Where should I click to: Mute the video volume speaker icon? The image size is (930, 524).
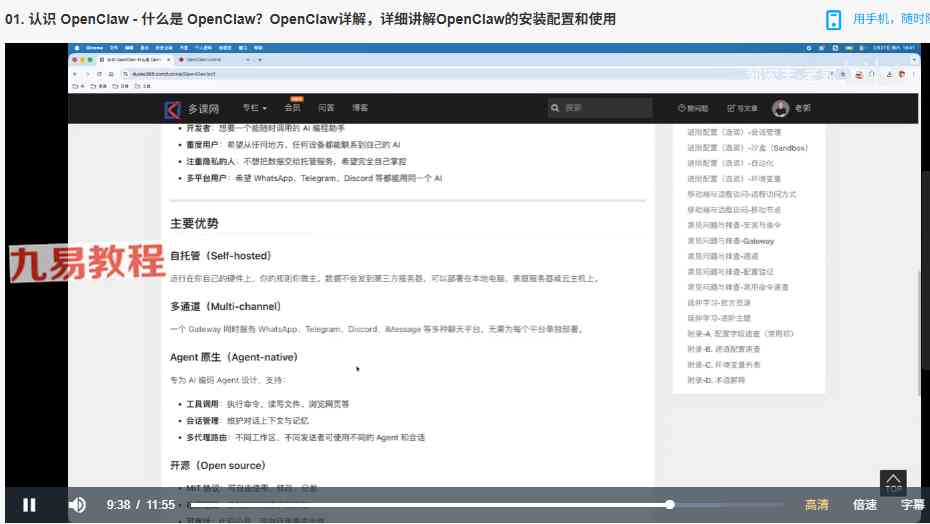point(77,505)
